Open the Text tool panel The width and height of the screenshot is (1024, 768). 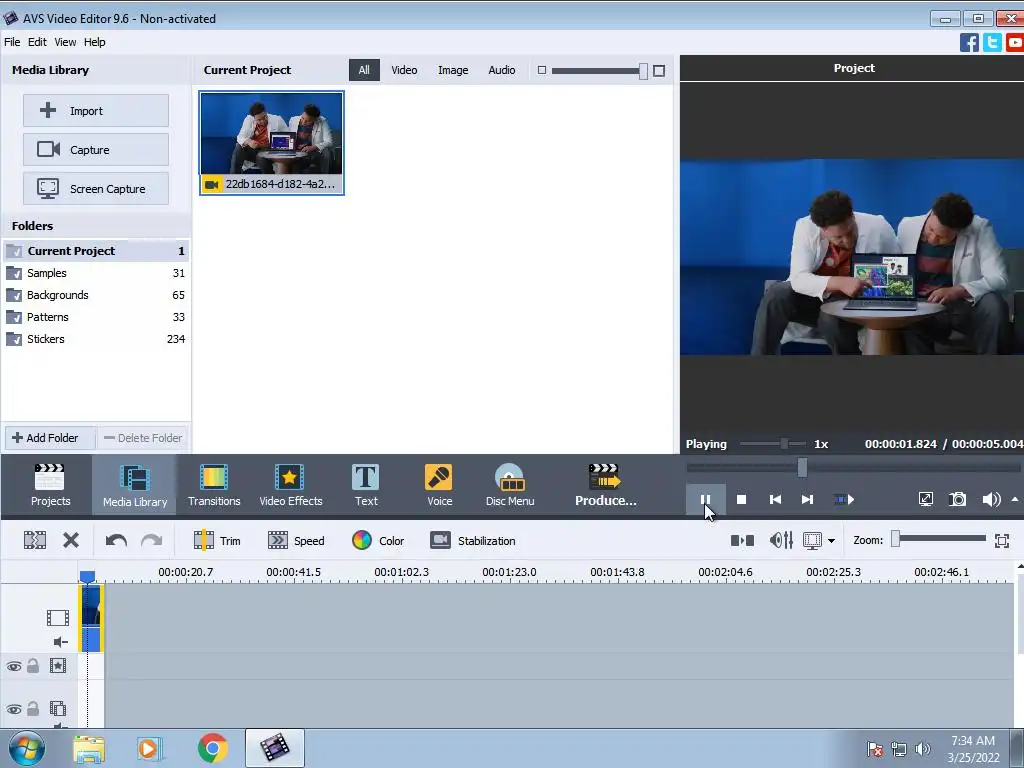(x=366, y=485)
